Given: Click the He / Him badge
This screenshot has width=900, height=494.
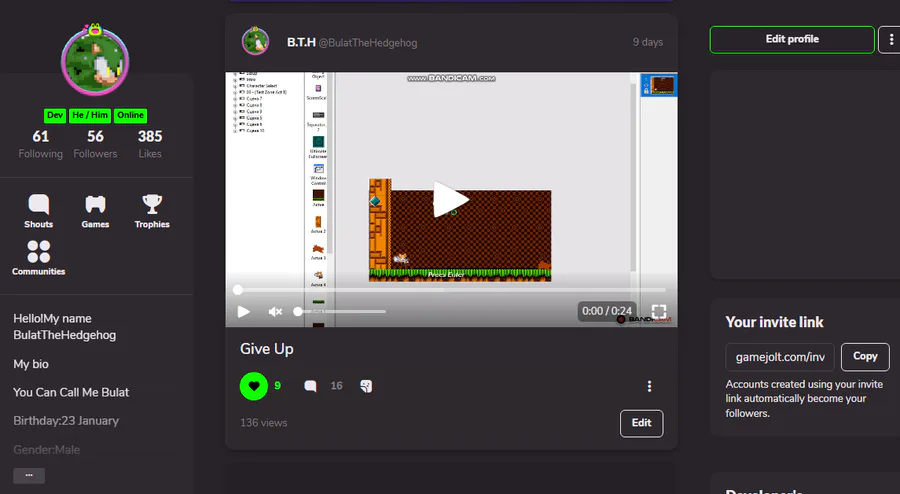Looking at the screenshot, I should [90, 115].
